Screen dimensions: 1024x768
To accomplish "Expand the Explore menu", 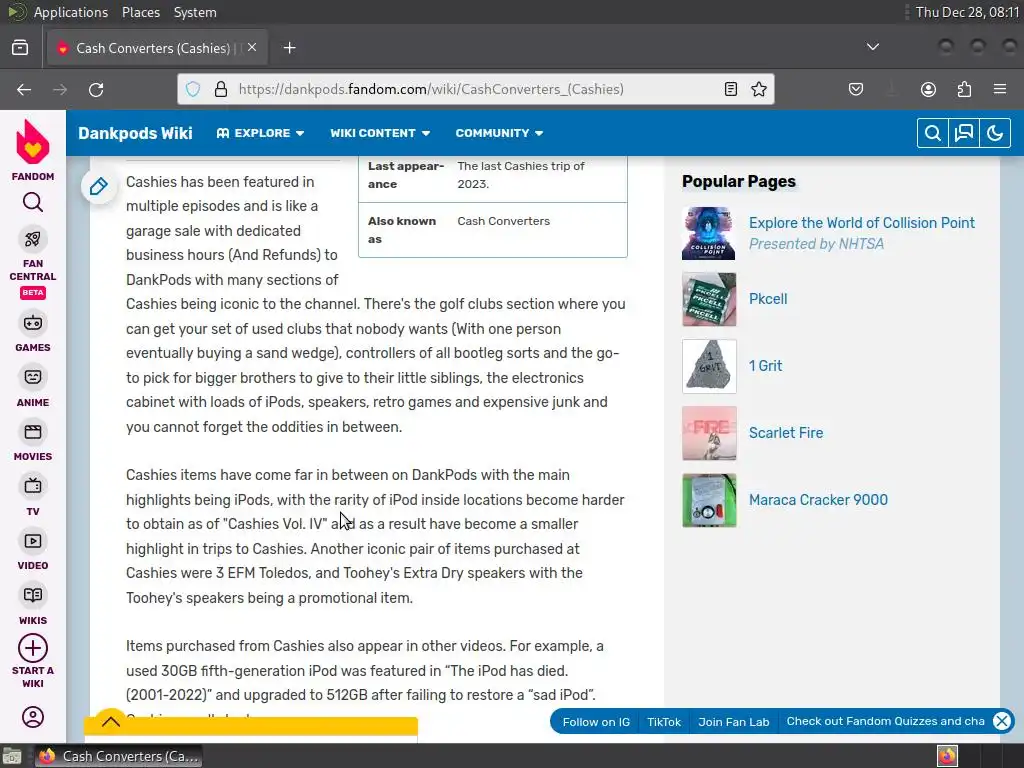I will (261, 133).
